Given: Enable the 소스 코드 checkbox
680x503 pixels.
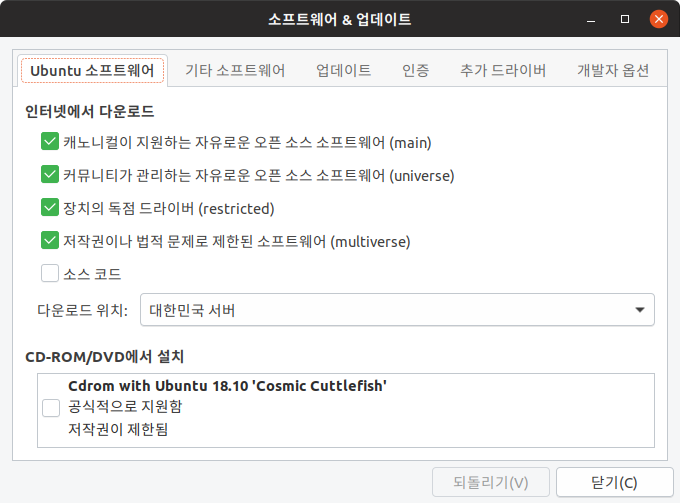Looking at the screenshot, I should pos(50,273).
